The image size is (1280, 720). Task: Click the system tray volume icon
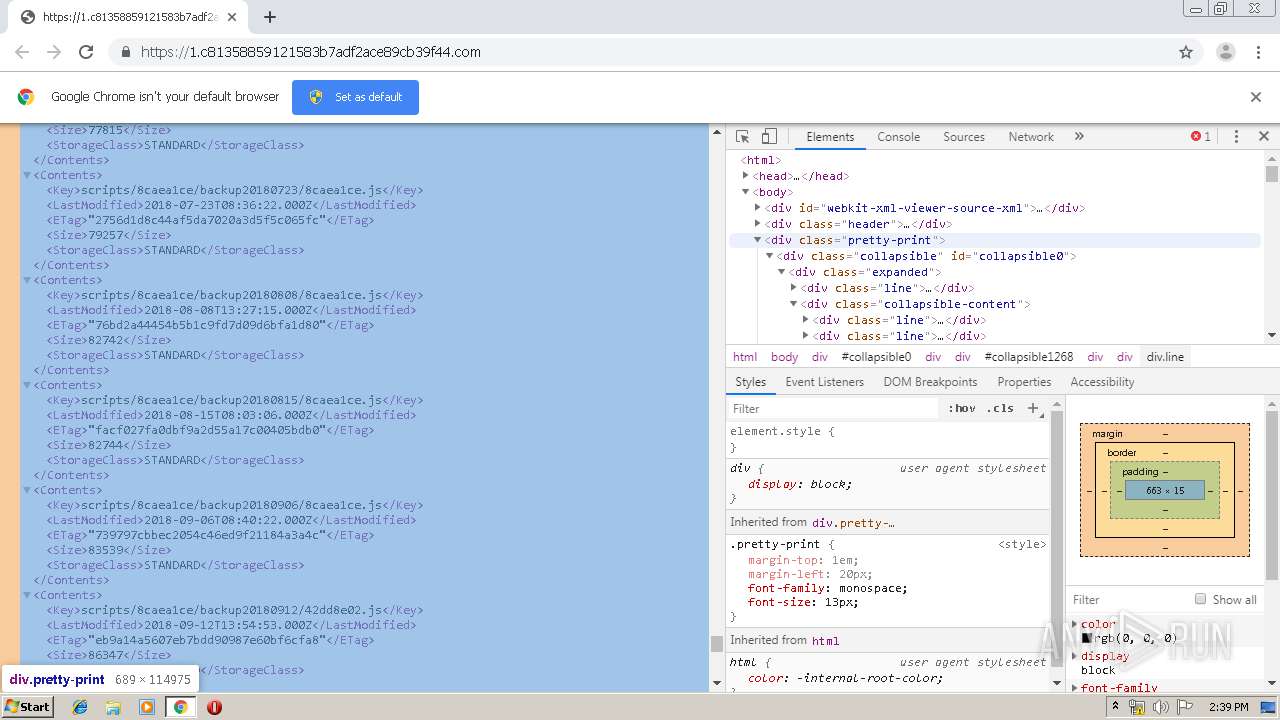point(1160,707)
